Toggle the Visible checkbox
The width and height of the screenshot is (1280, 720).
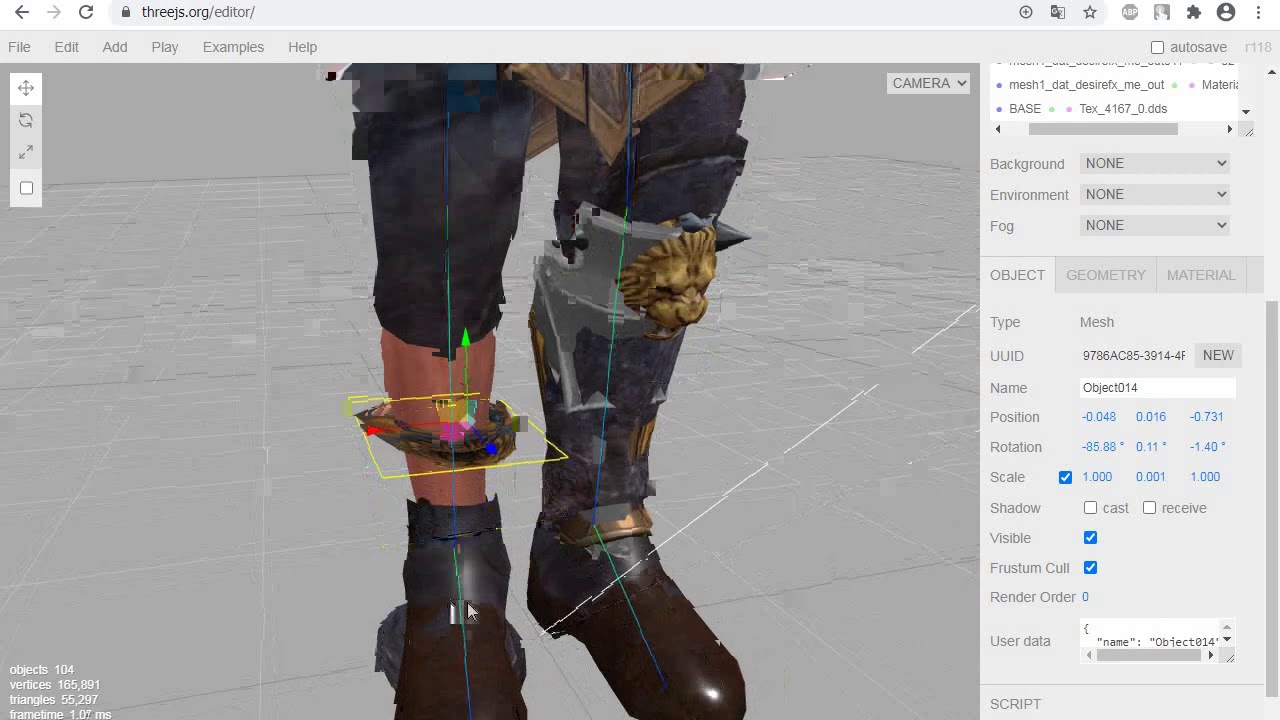point(1091,538)
